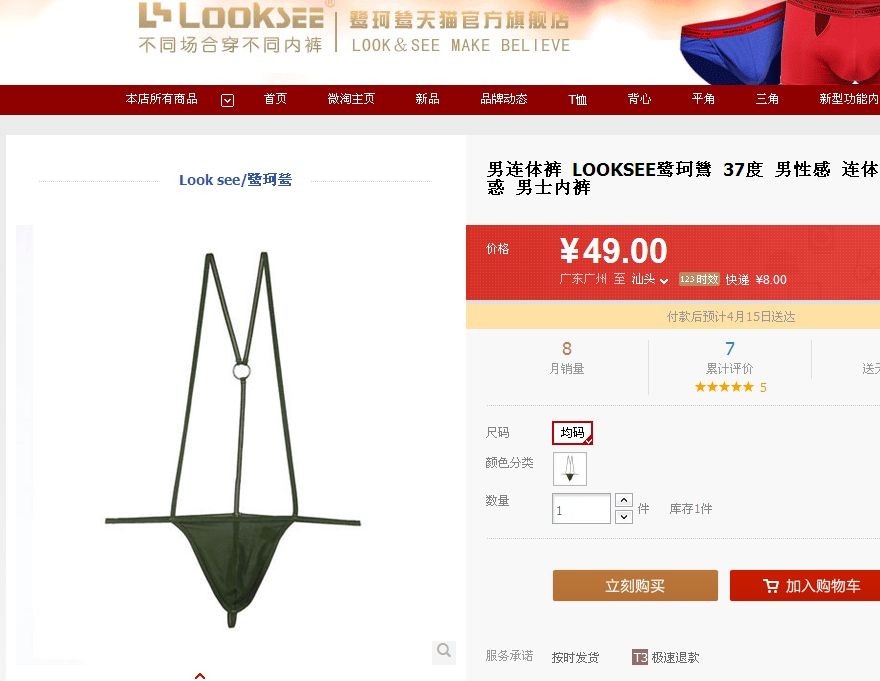880x681 pixels.
Task: Click the magnifier zoom icon on product image
Action: (443, 651)
